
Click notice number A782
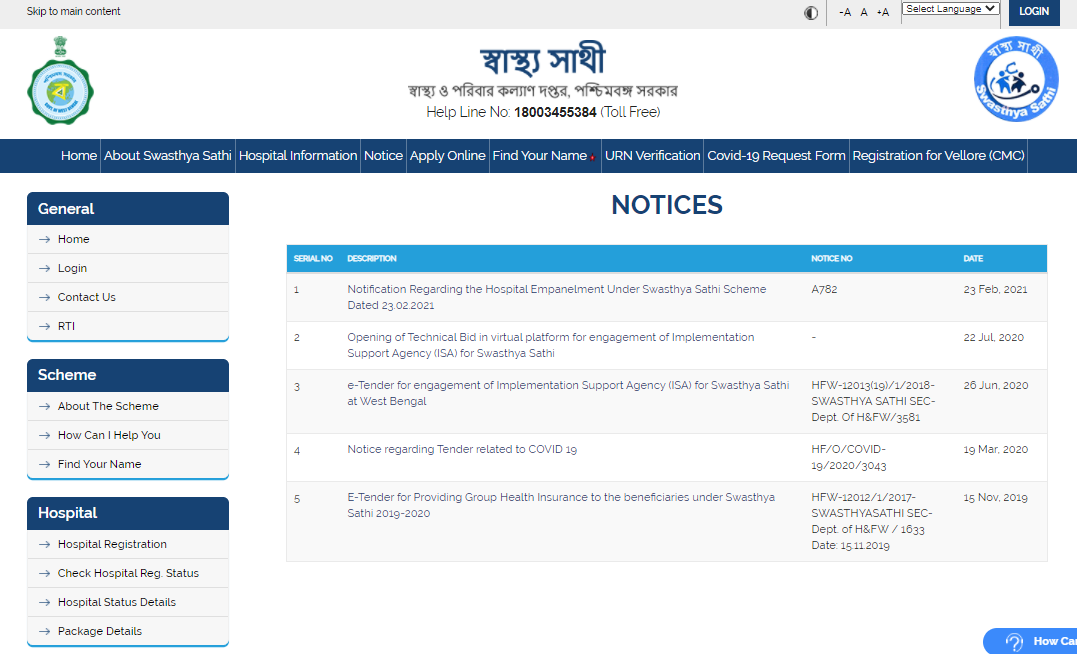pyautogui.click(x=824, y=289)
